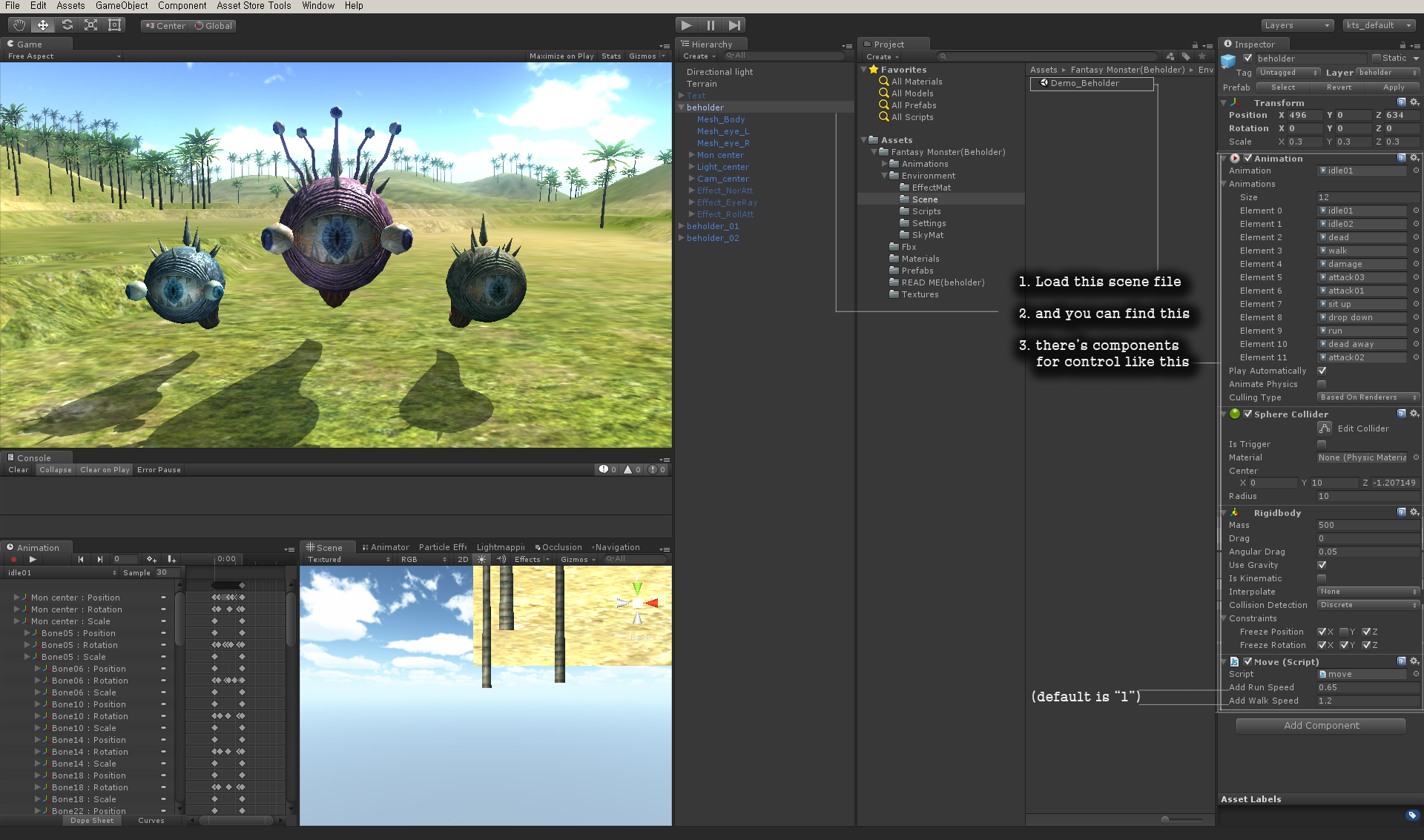Open Transform component help book icon
Image resolution: width=1424 pixels, height=840 pixels.
pos(1401,102)
